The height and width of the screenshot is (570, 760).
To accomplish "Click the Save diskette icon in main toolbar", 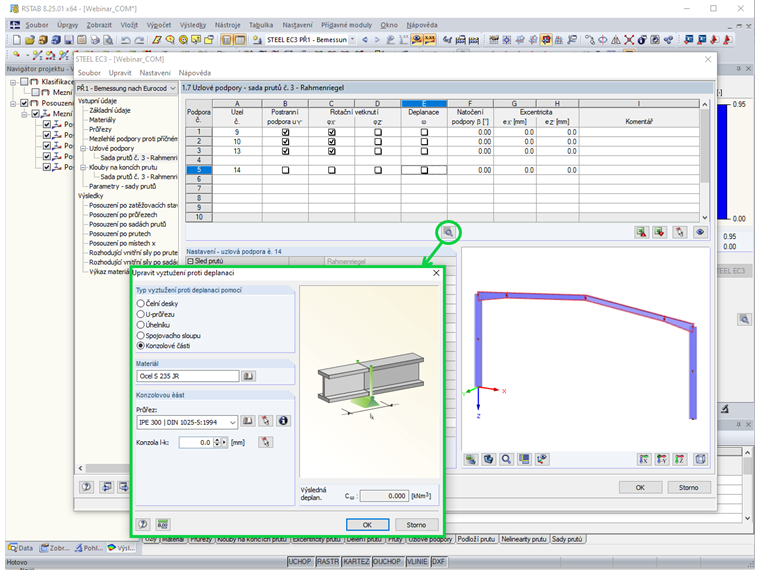I will coord(69,40).
